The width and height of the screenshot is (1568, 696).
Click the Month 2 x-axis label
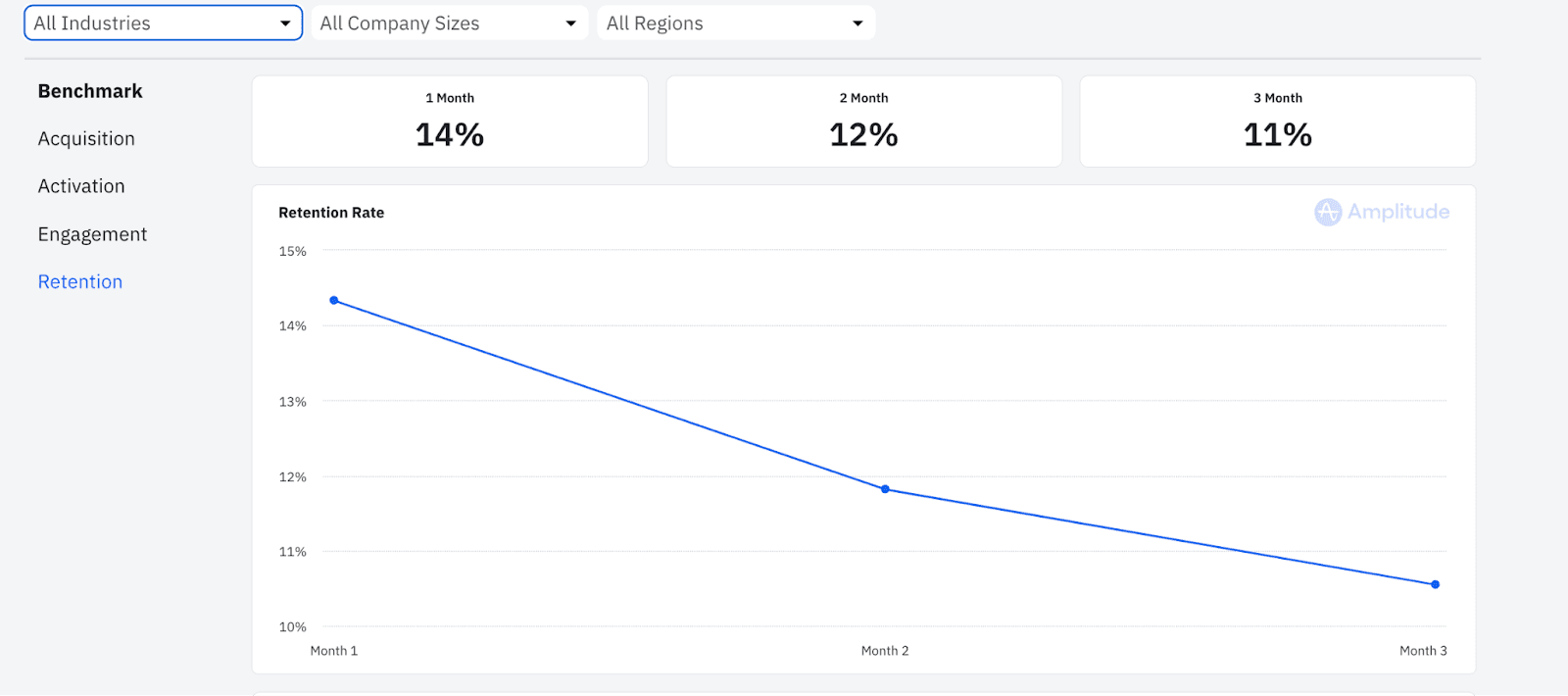point(885,651)
